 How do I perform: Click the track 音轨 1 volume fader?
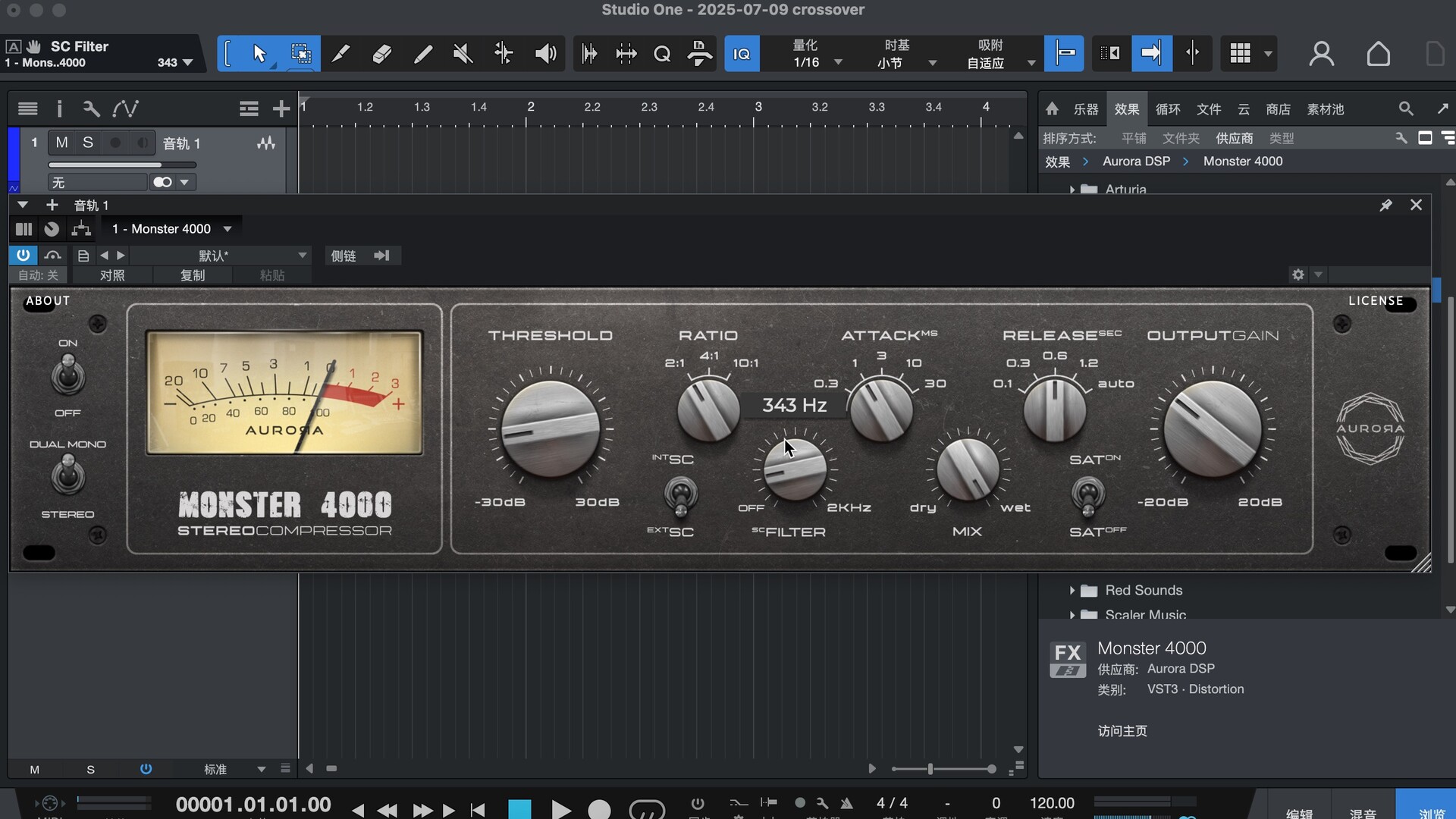click(122, 165)
